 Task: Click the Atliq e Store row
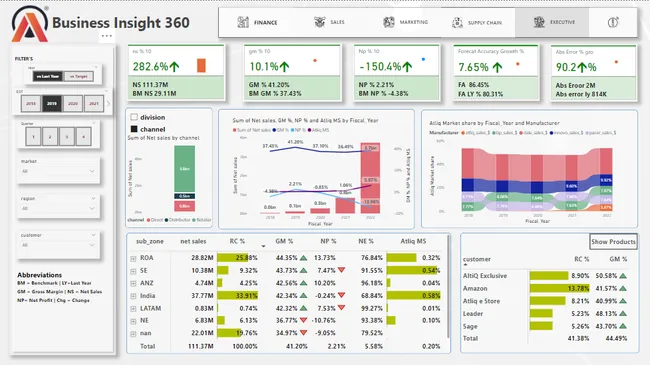coord(545,301)
